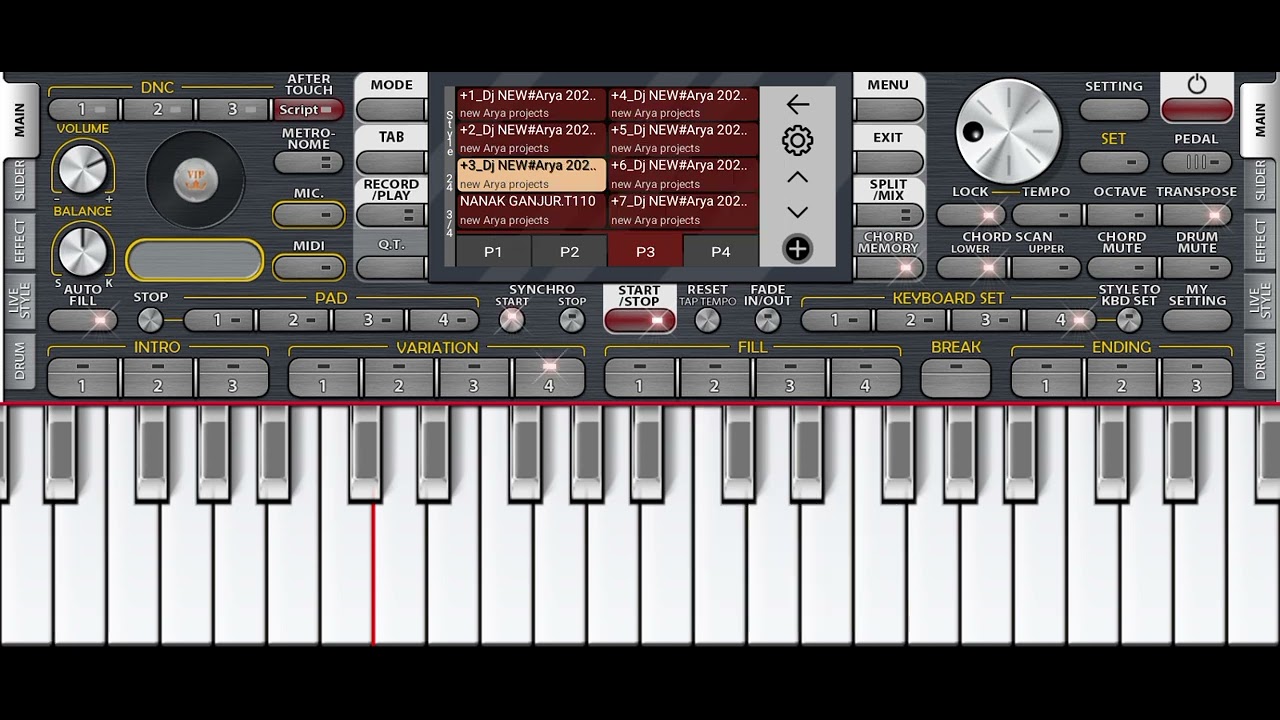
Task: Toggle the MIDI button
Action: 308,267
